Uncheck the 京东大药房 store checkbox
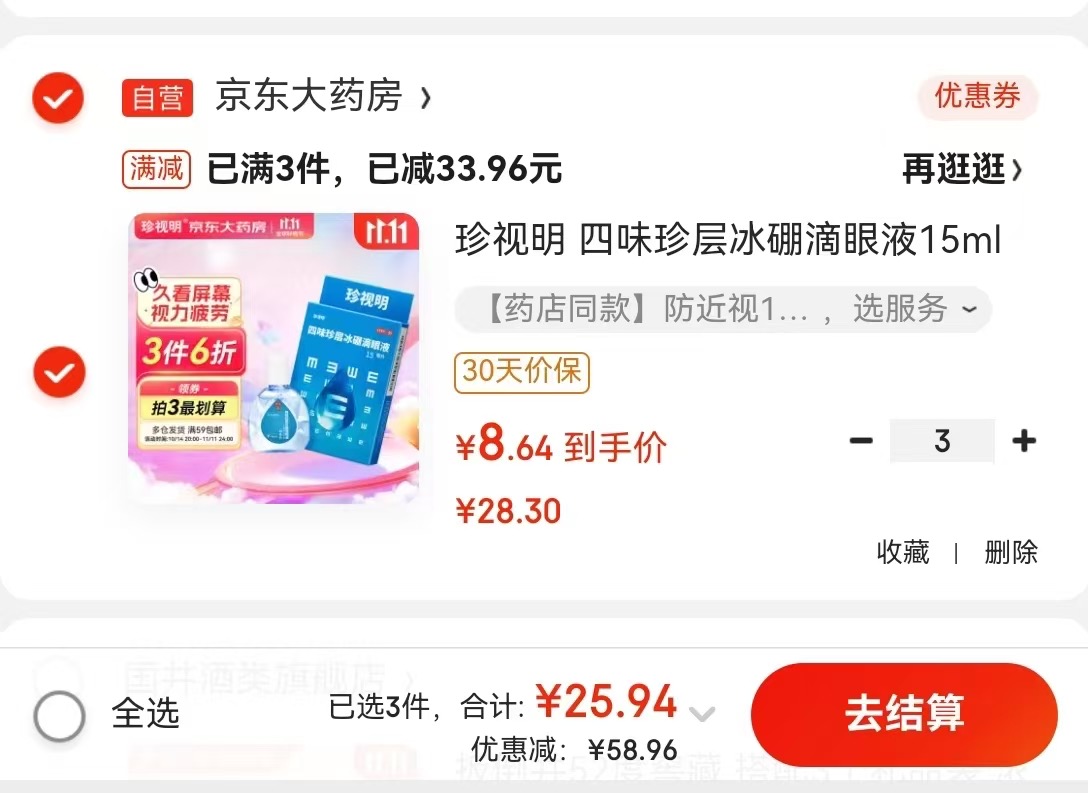The width and height of the screenshot is (1088, 793). (x=58, y=98)
